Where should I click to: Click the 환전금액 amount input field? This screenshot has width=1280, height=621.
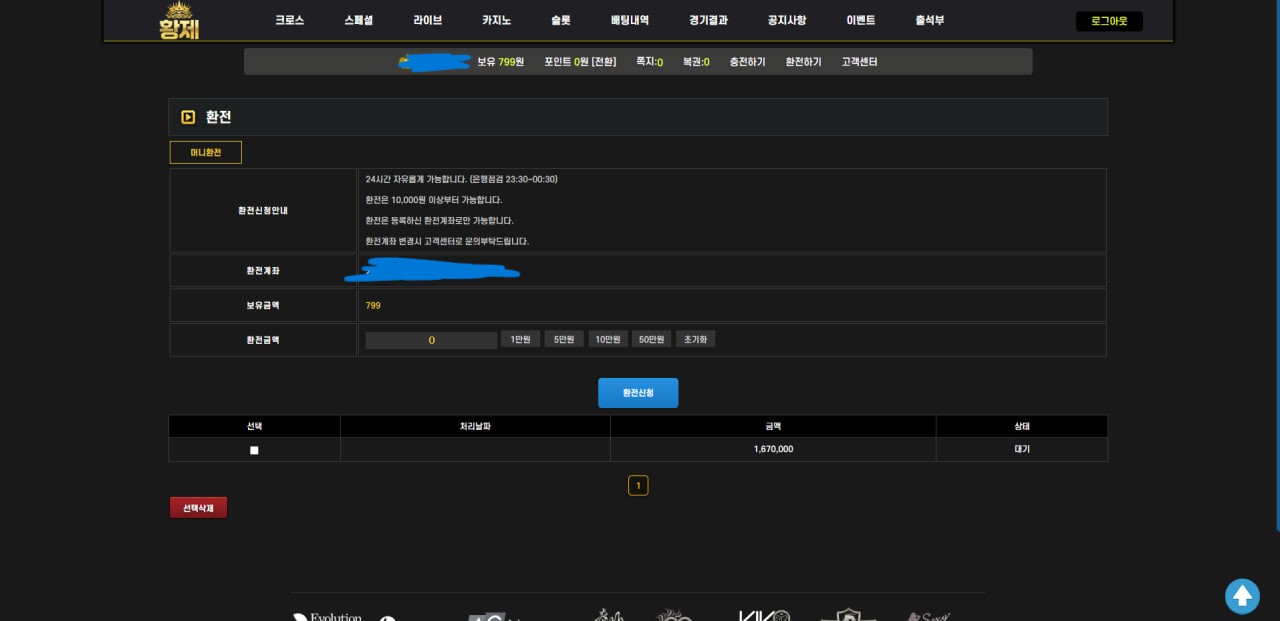[431, 340]
